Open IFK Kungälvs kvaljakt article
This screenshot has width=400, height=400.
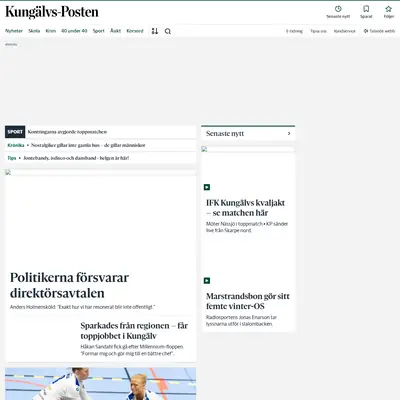pyautogui.click(x=245, y=208)
